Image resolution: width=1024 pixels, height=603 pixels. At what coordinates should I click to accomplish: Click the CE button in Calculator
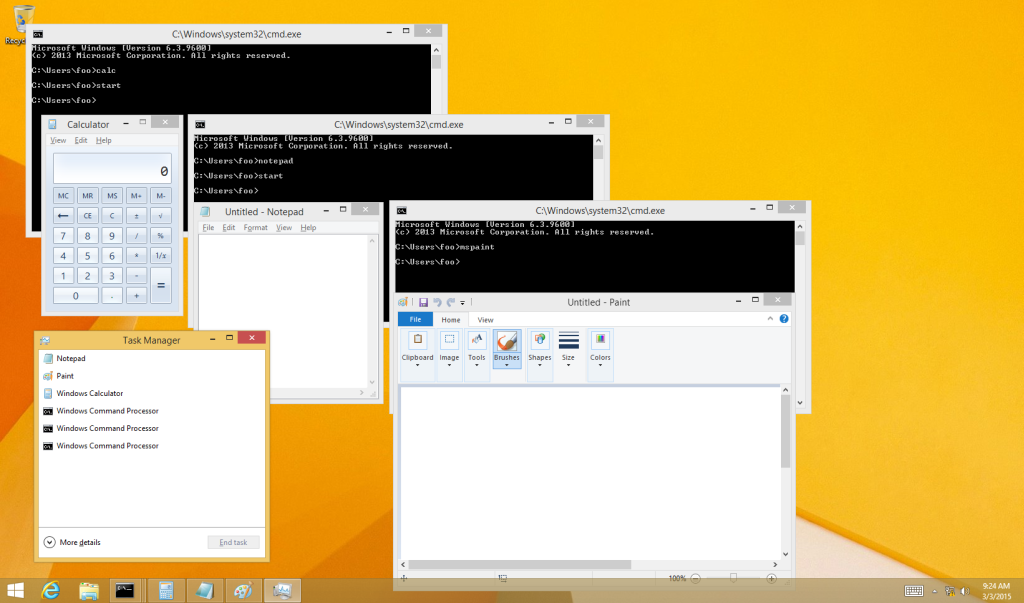[x=88, y=215]
